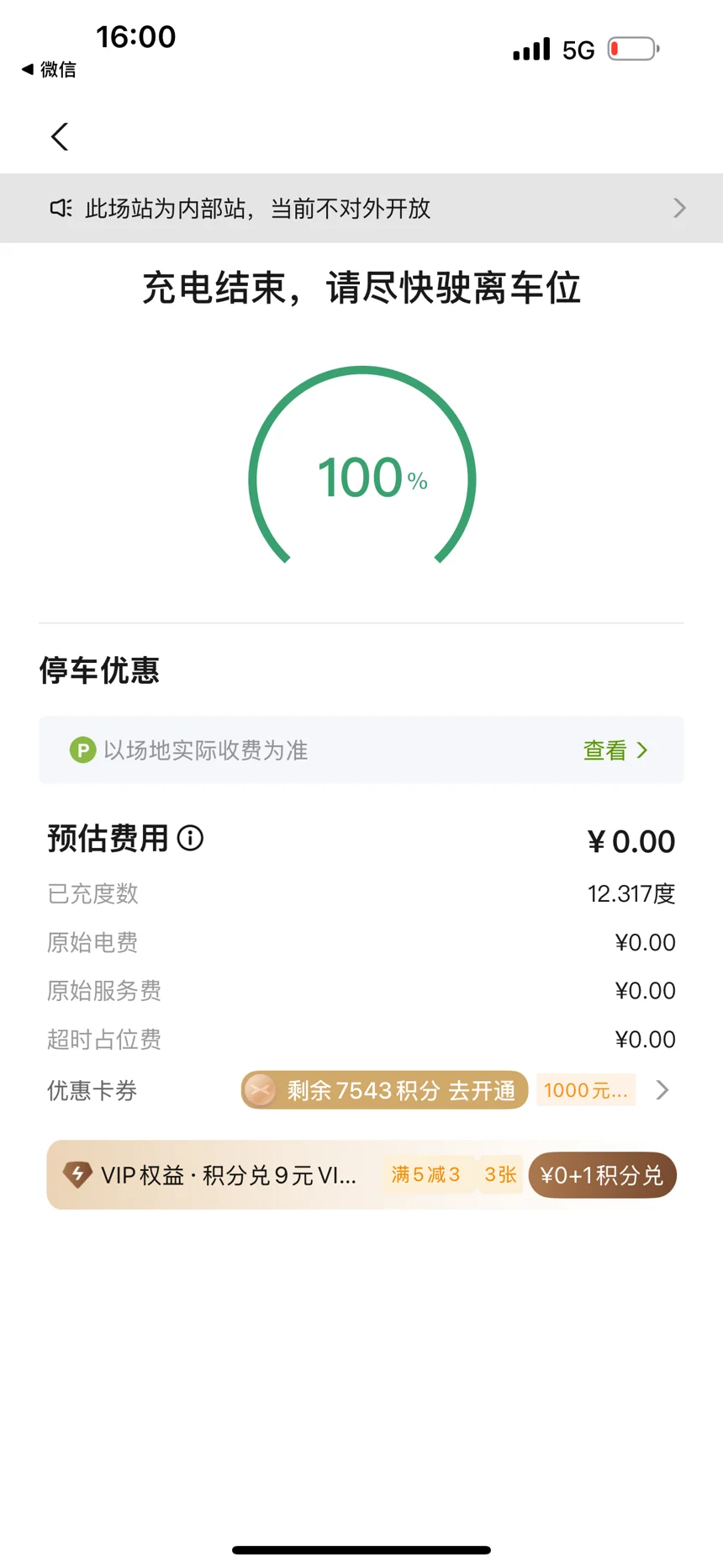Tap the 满5减3 discount tag
The width and height of the screenshot is (723, 1568).
point(425,1174)
